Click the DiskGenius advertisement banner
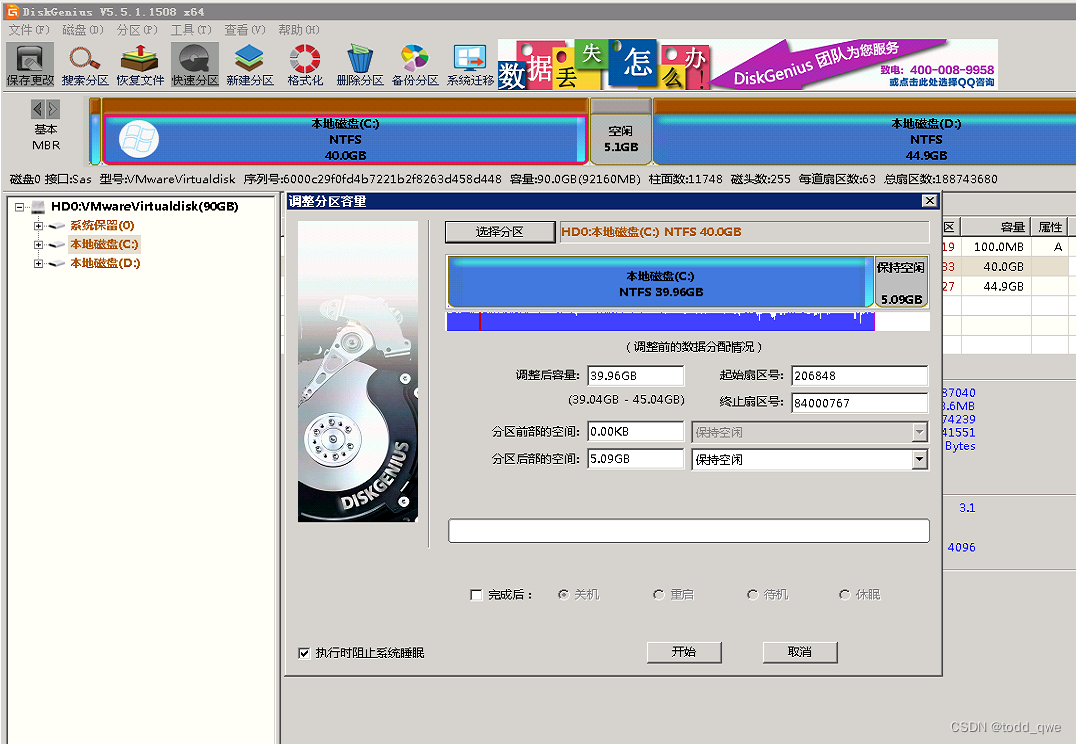The width and height of the screenshot is (1076, 744). (x=747, y=65)
